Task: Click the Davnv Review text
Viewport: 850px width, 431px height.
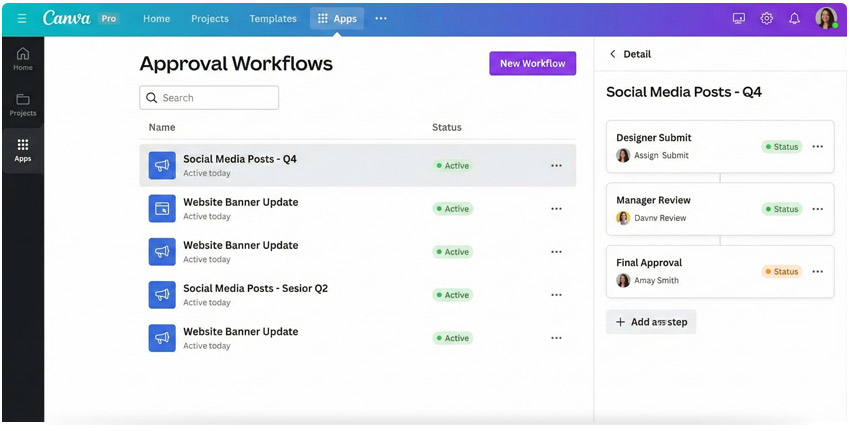Action: [660, 218]
